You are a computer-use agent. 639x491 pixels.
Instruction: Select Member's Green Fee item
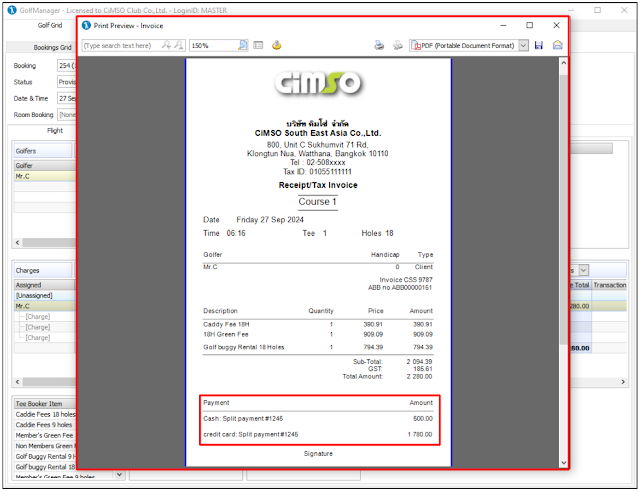pos(44,435)
